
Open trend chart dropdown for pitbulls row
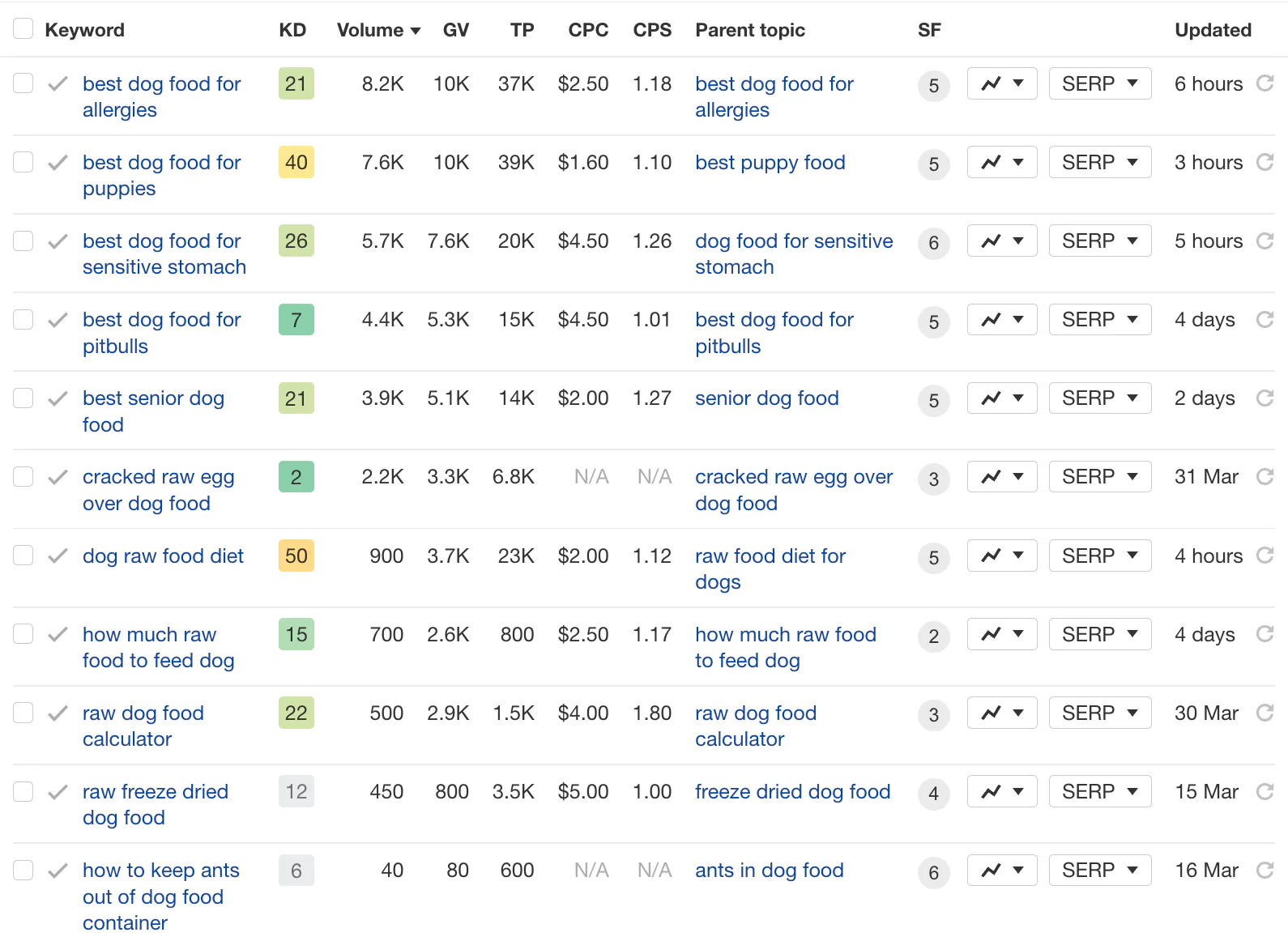click(1002, 319)
